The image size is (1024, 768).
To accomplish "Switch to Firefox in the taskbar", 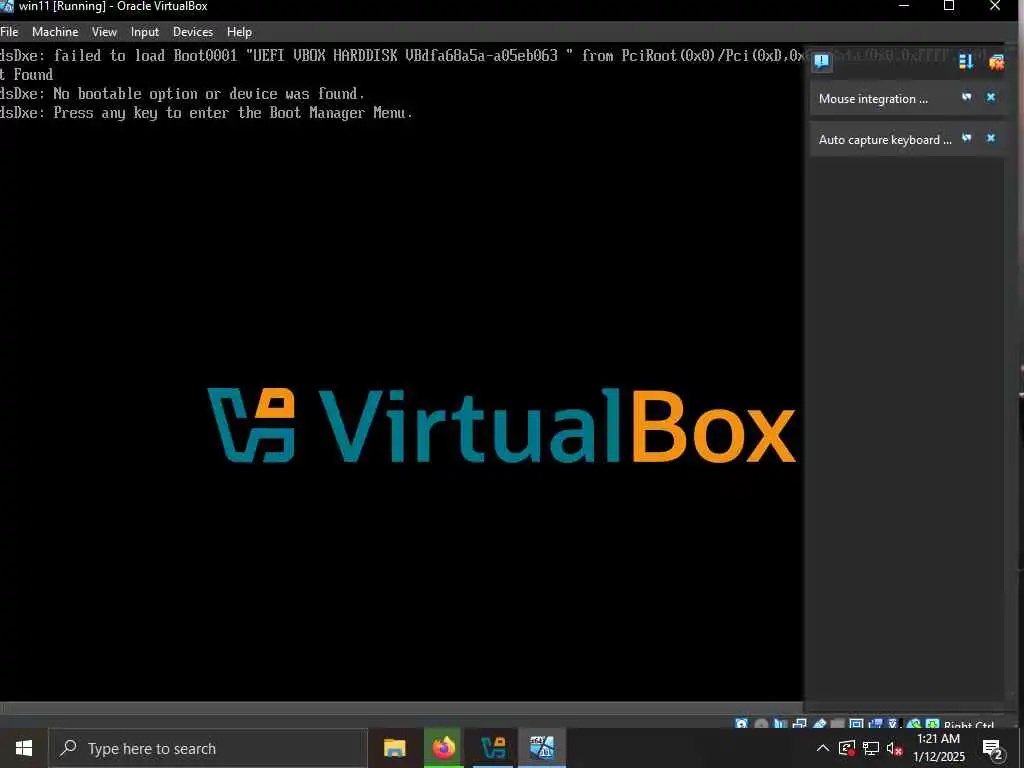I will [x=443, y=748].
